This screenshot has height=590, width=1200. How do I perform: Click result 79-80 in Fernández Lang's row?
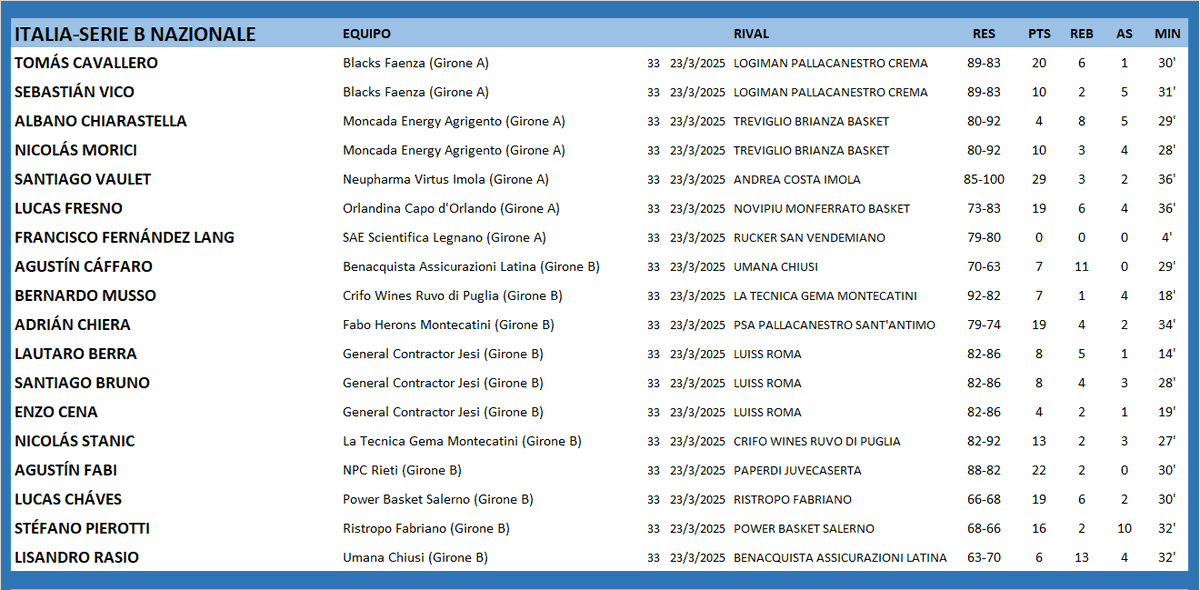coord(984,237)
